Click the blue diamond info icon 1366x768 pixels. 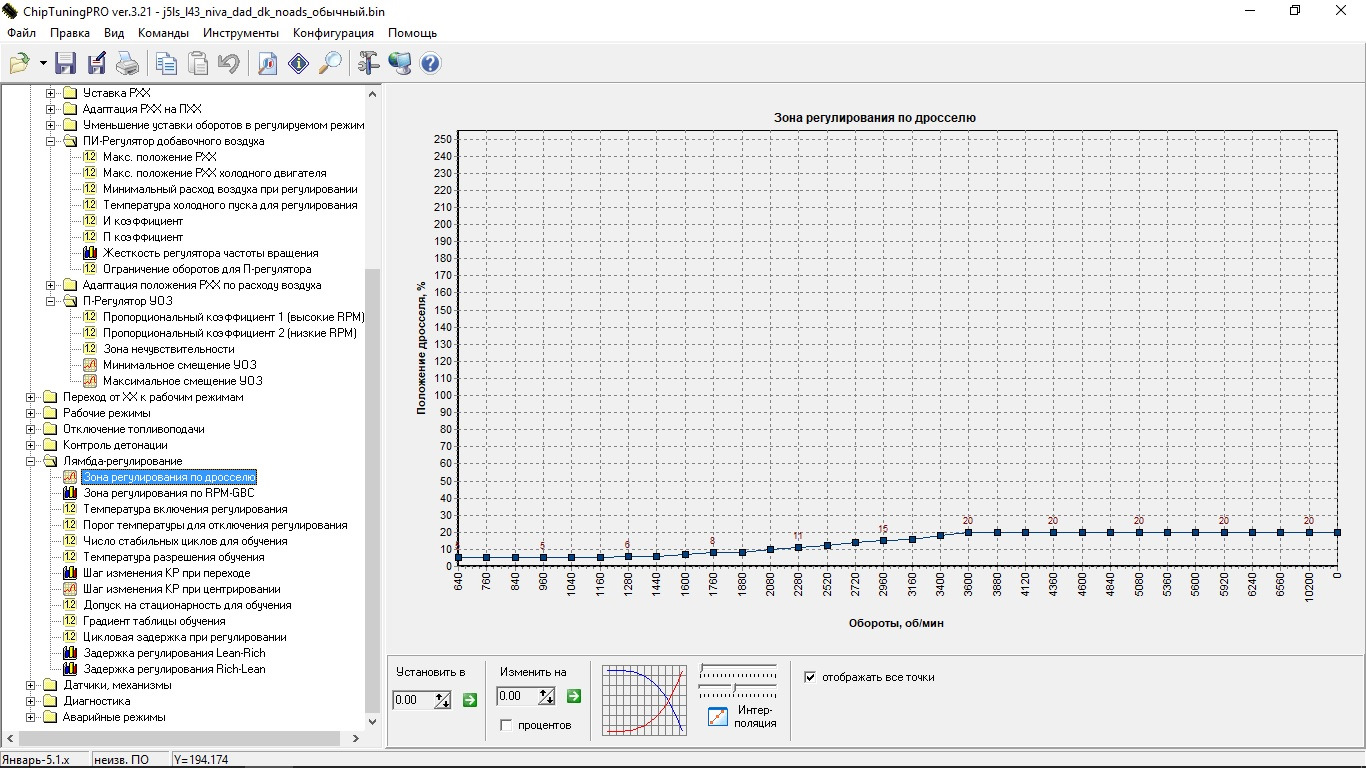[x=298, y=64]
